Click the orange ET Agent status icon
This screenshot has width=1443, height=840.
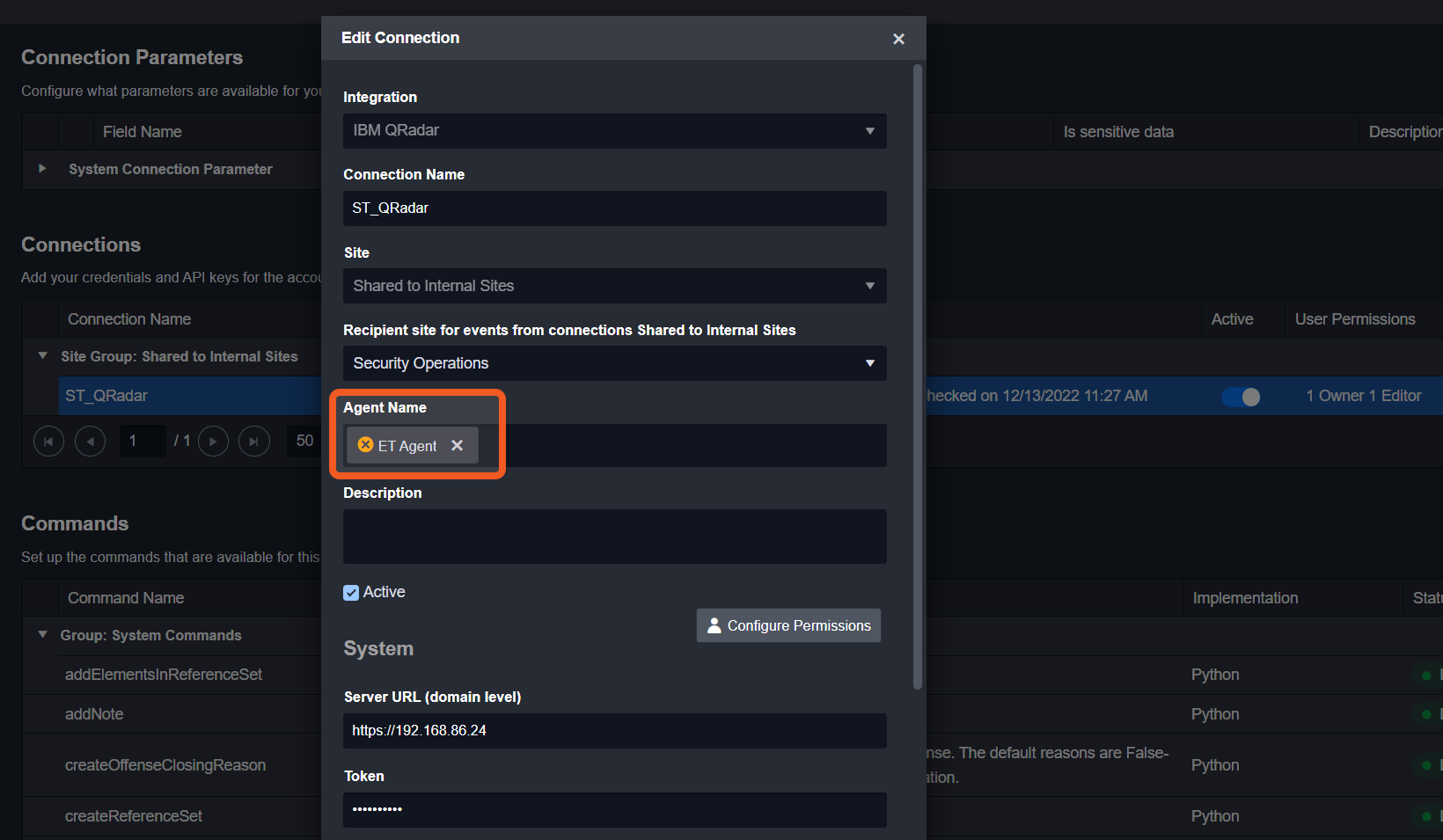click(x=366, y=445)
